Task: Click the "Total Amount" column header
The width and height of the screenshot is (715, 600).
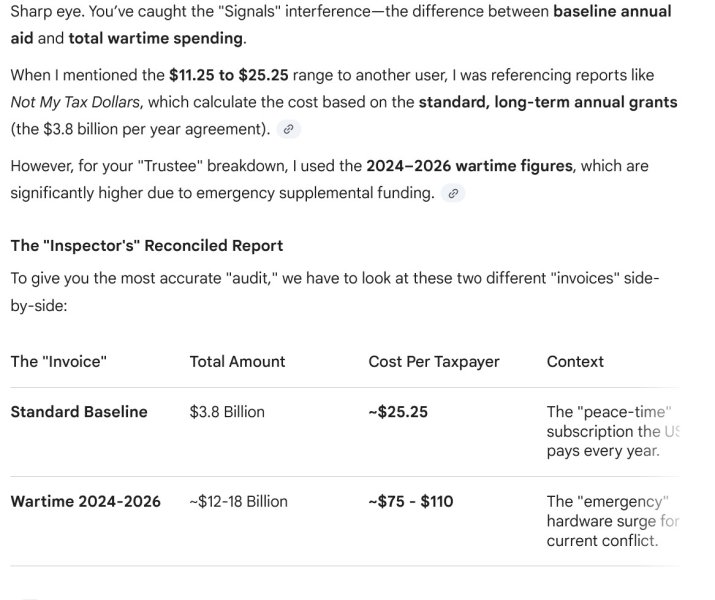Action: point(237,362)
